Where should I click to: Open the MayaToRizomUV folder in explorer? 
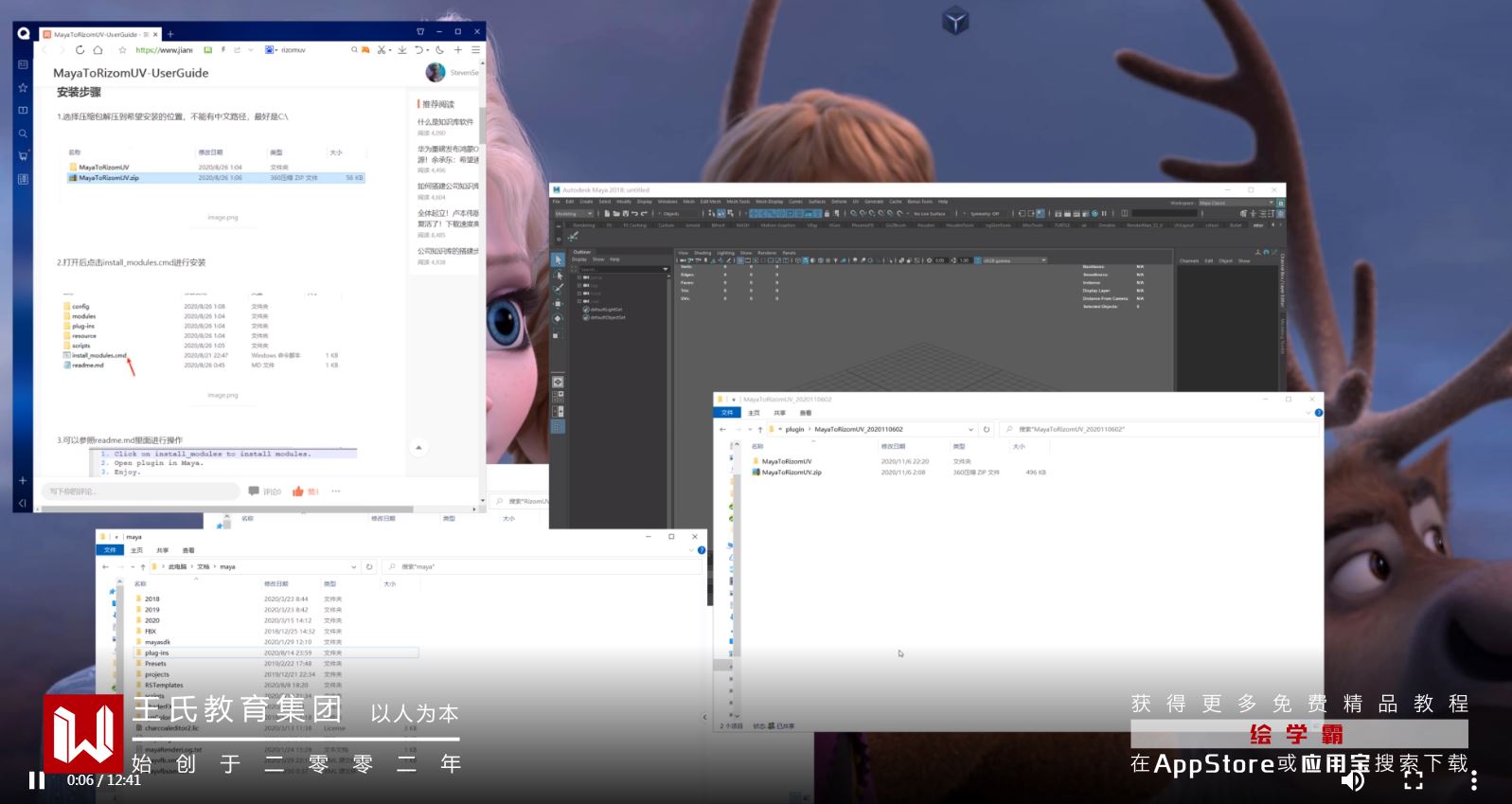coord(786,461)
